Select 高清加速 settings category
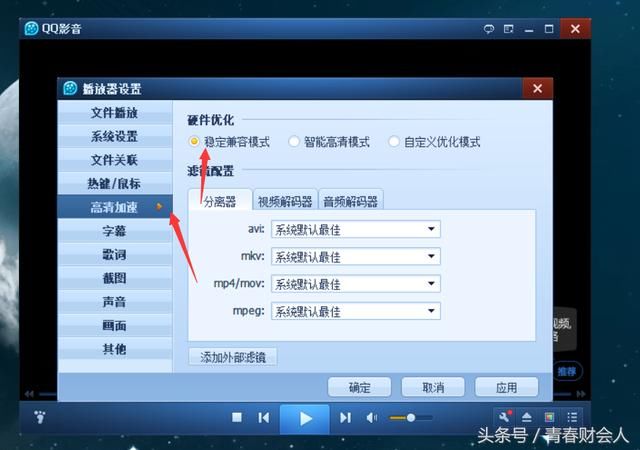Screen dimensions: 640x450 coord(114,207)
